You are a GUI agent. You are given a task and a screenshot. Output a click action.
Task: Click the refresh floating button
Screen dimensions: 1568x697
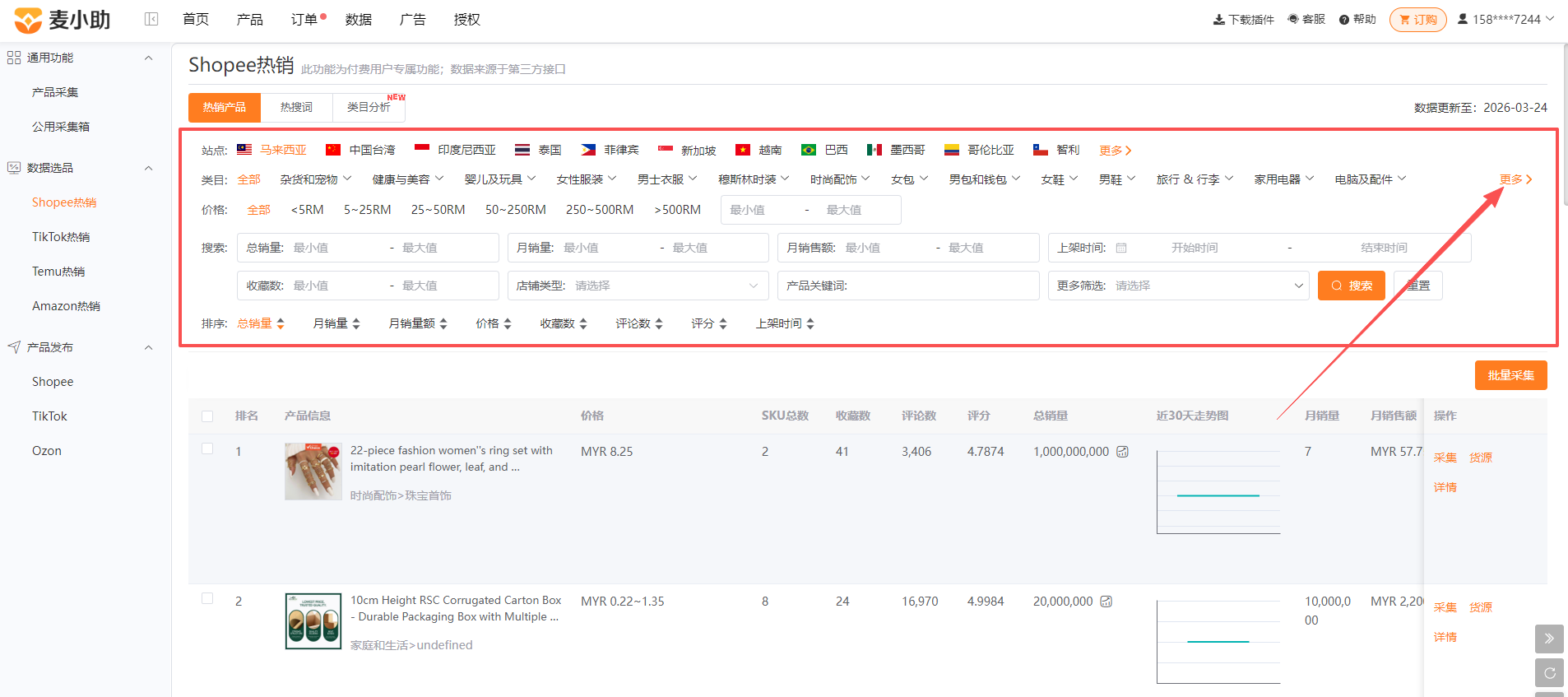1549,673
